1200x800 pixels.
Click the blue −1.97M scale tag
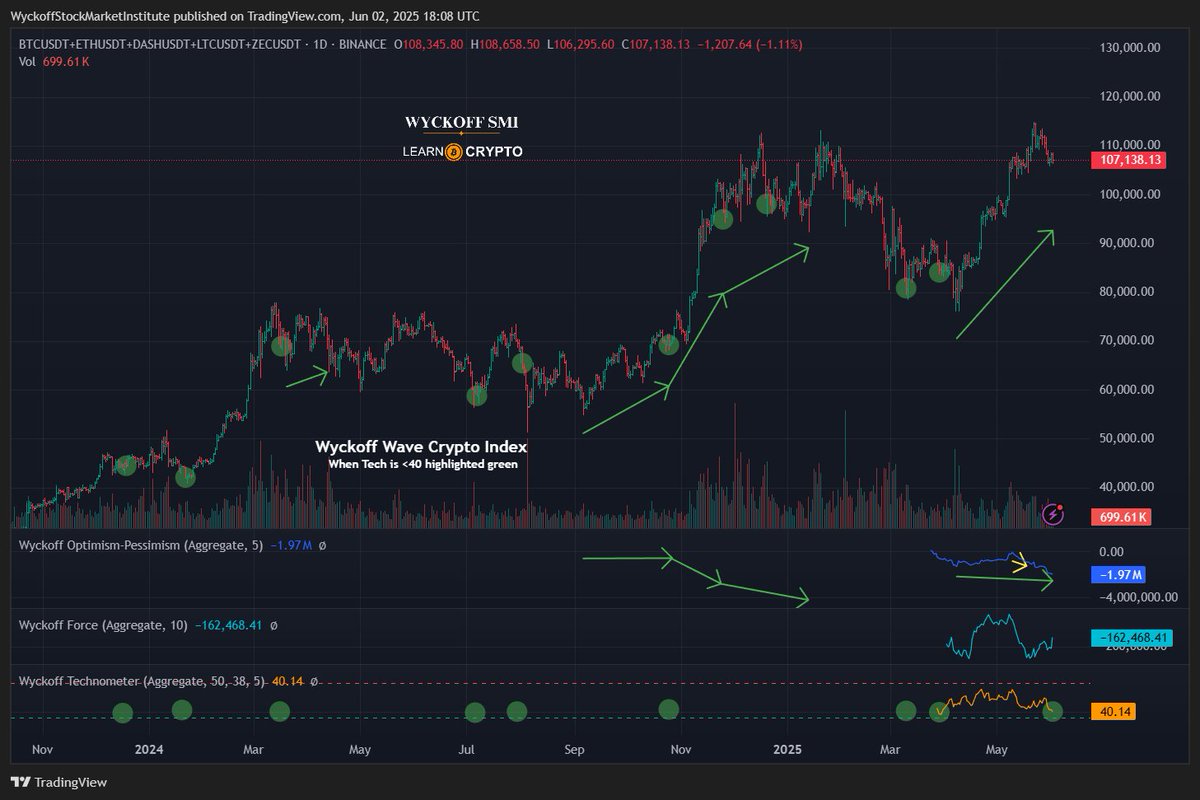1120,575
